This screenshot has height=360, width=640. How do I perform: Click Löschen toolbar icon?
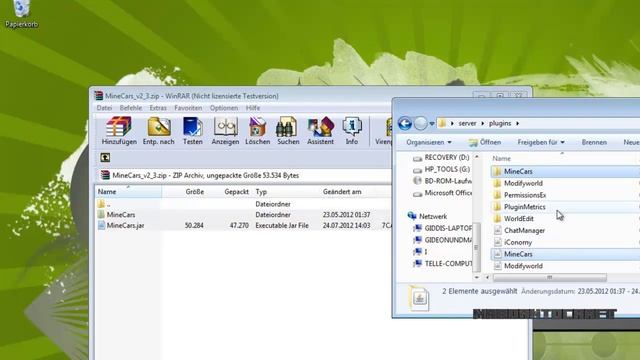coord(258,131)
